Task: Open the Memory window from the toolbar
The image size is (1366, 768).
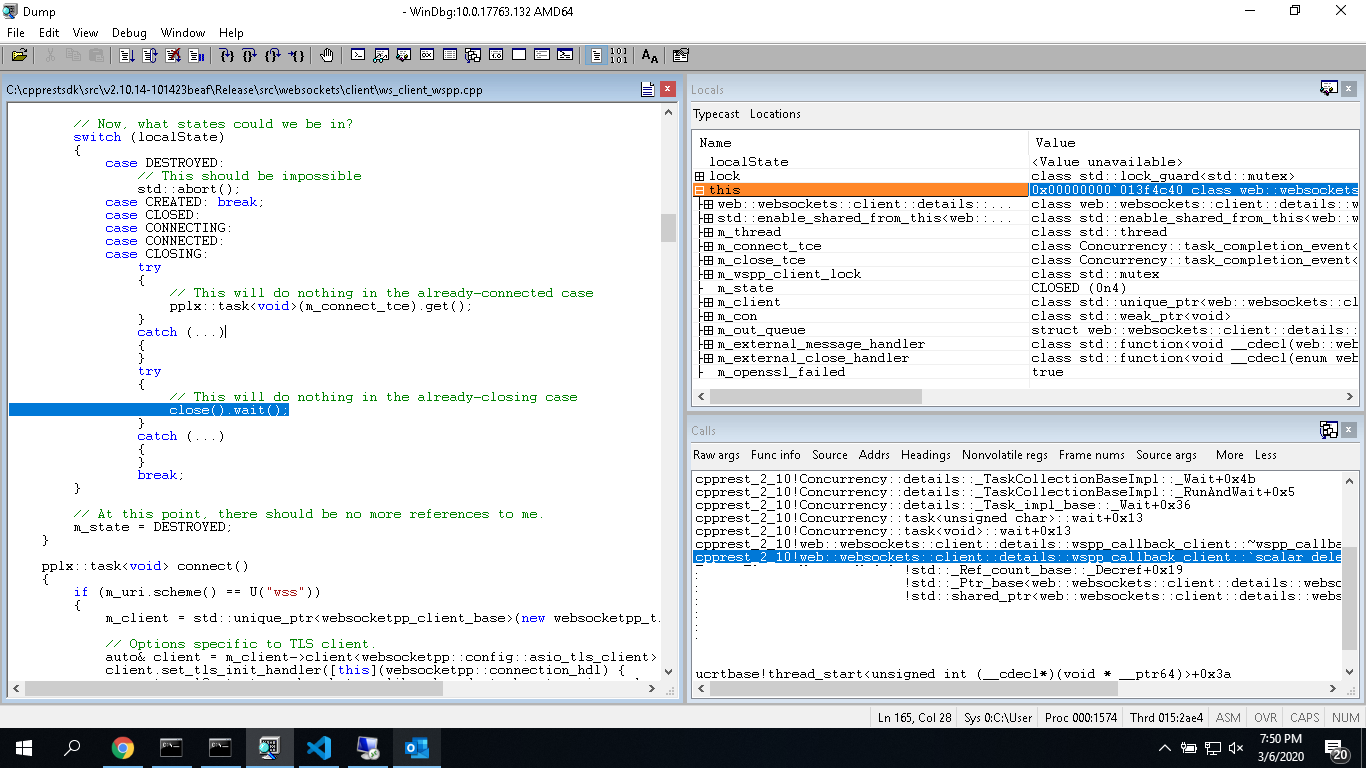Action: coord(451,55)
